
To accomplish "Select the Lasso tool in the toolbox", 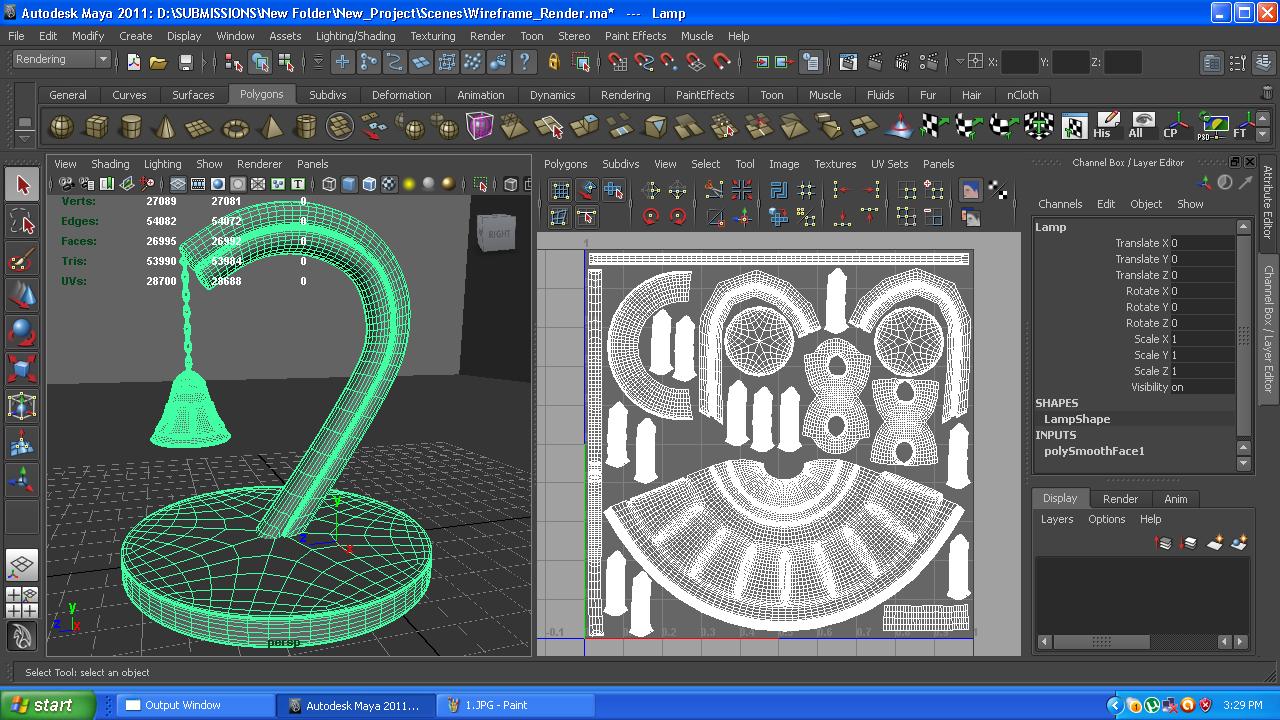I will pyautogui.click(x=22, y=222).
